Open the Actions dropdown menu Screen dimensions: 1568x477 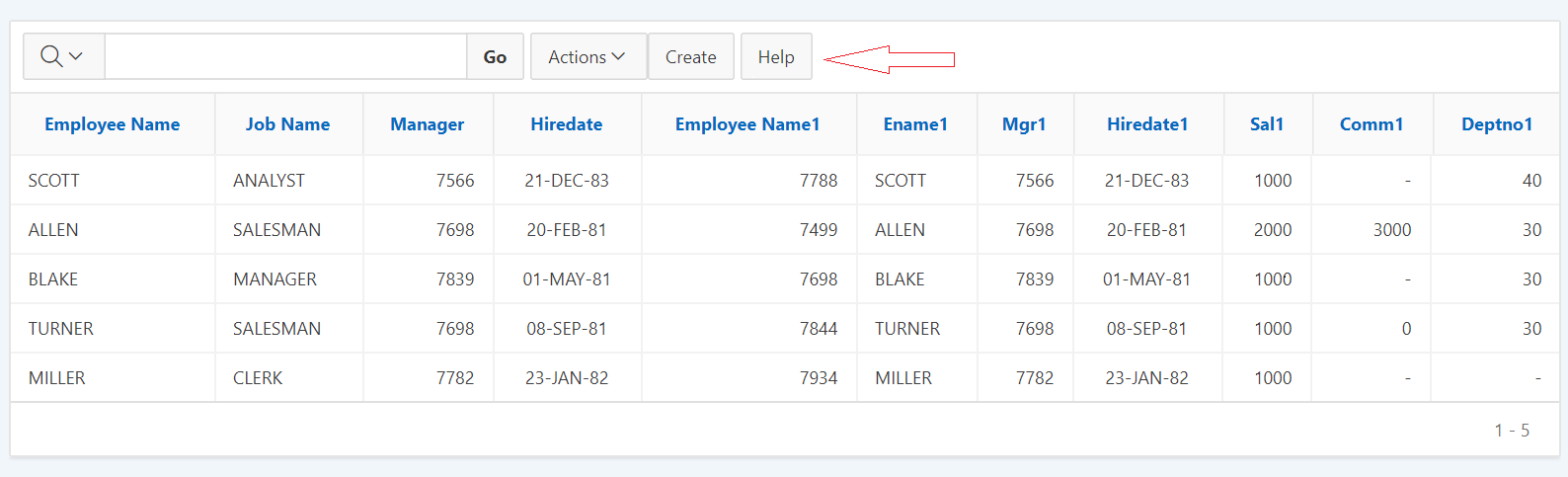point(588,56)
